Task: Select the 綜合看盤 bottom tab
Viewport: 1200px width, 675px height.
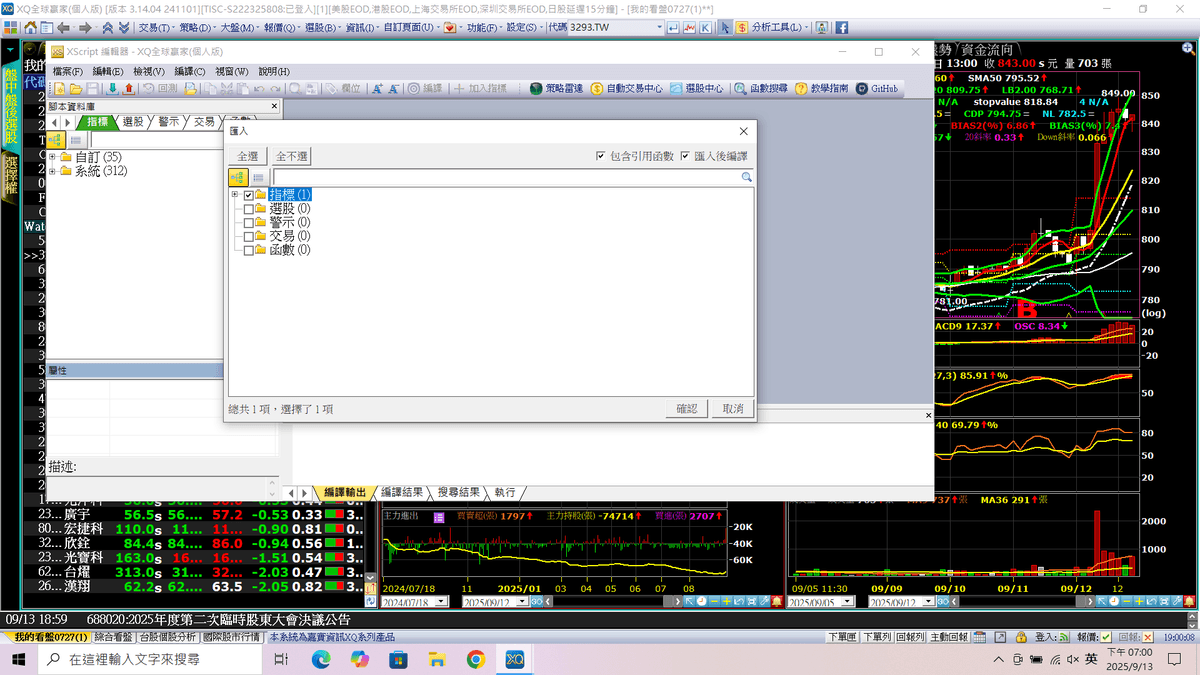Action: (113, 637)
